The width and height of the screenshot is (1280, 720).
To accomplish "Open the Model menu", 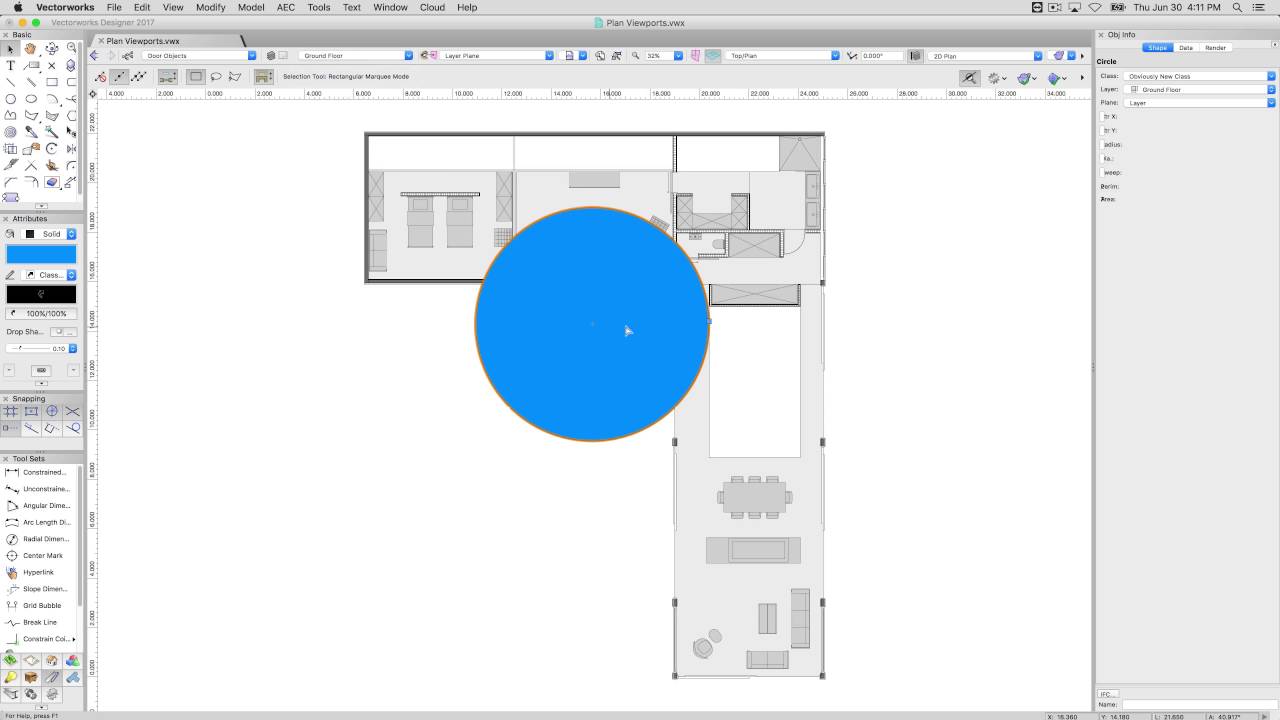I will [x=251, y=7].
